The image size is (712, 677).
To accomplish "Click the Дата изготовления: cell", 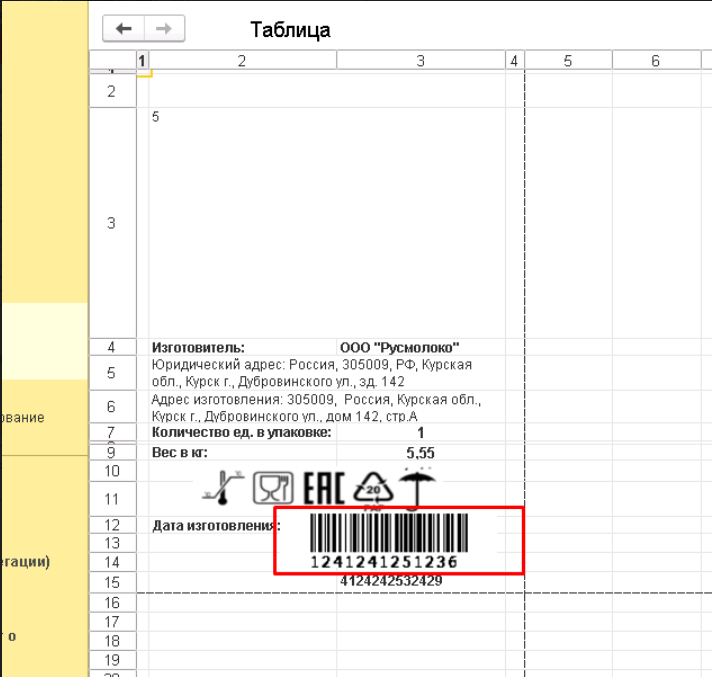I will 216,525.
